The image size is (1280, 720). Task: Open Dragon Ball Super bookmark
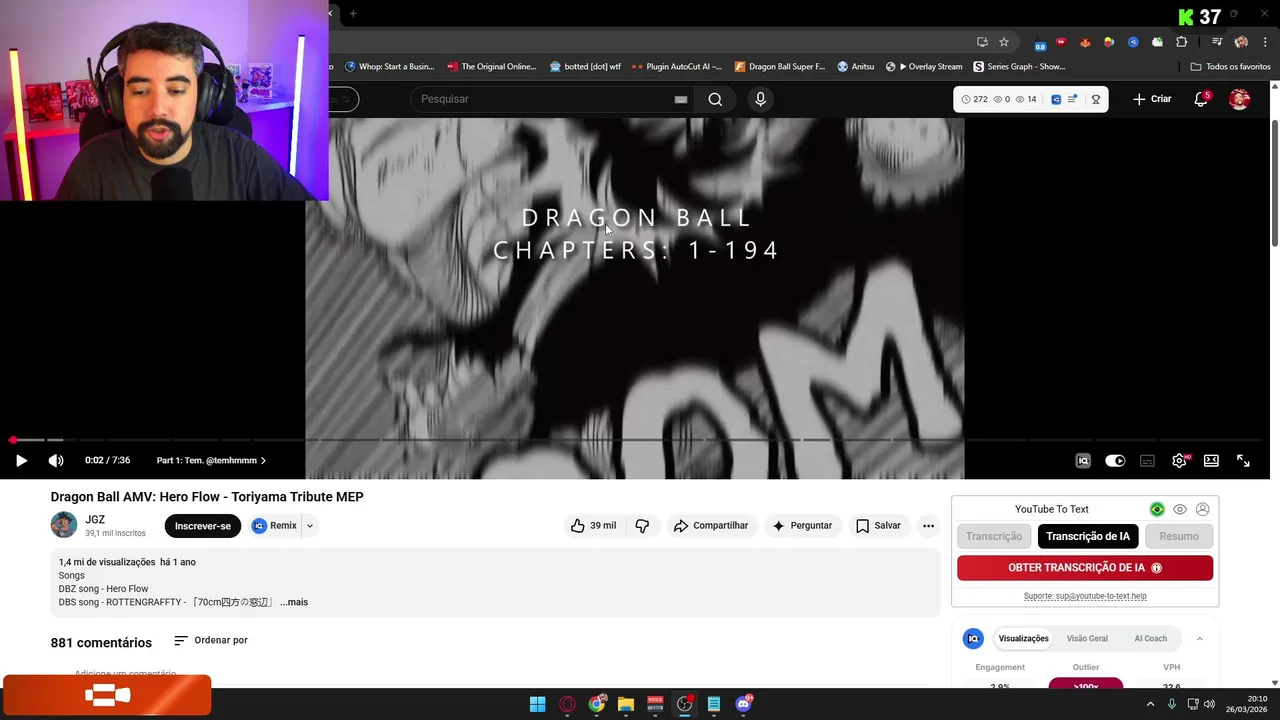click(780, 67)
